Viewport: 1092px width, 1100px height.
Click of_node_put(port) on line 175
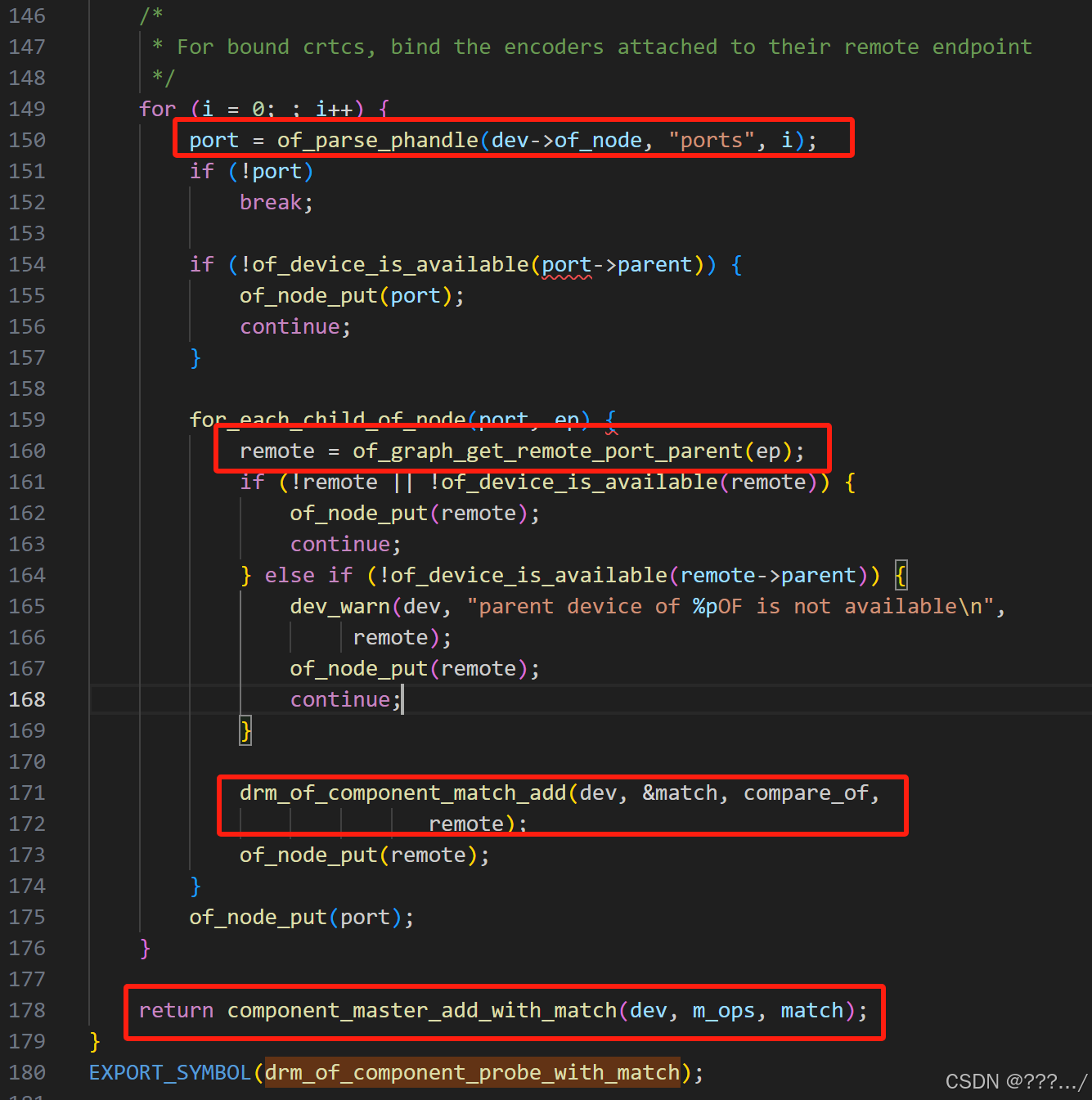pyautogui.click(x=300, y=917)
